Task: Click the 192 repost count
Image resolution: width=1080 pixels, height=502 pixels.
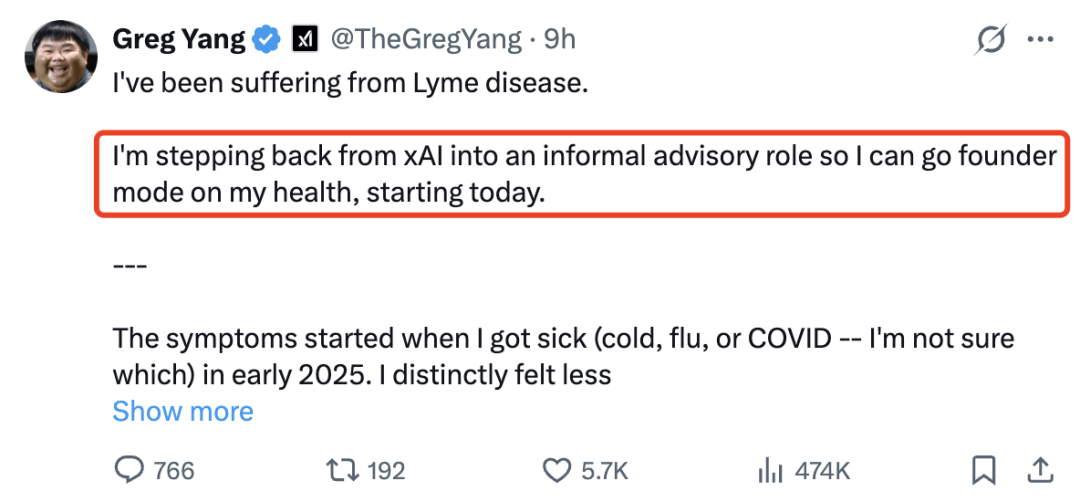Action: [x=384, y=469]
